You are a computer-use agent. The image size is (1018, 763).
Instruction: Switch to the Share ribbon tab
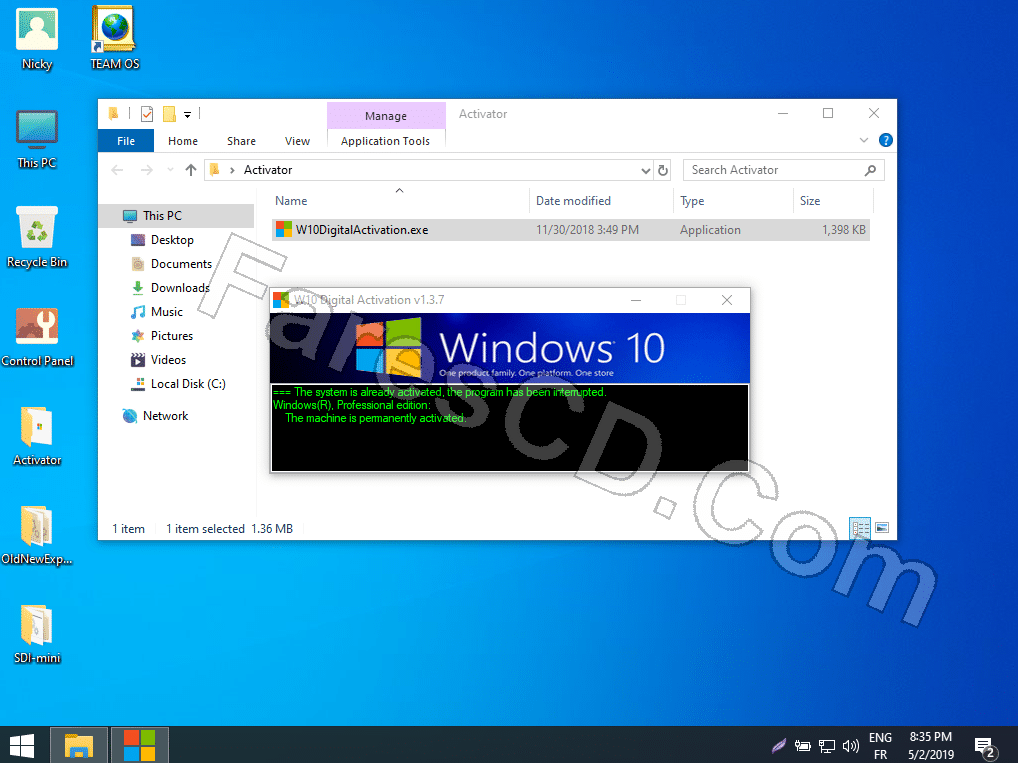click(x=241, y=141)
